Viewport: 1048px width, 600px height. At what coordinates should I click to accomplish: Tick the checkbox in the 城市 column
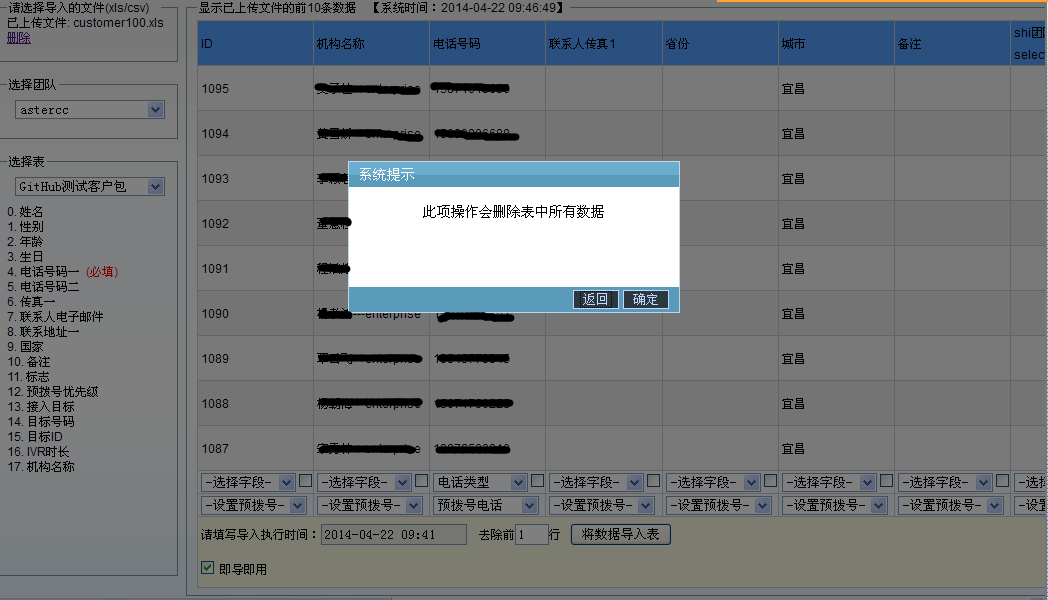[x=886, y=481]
